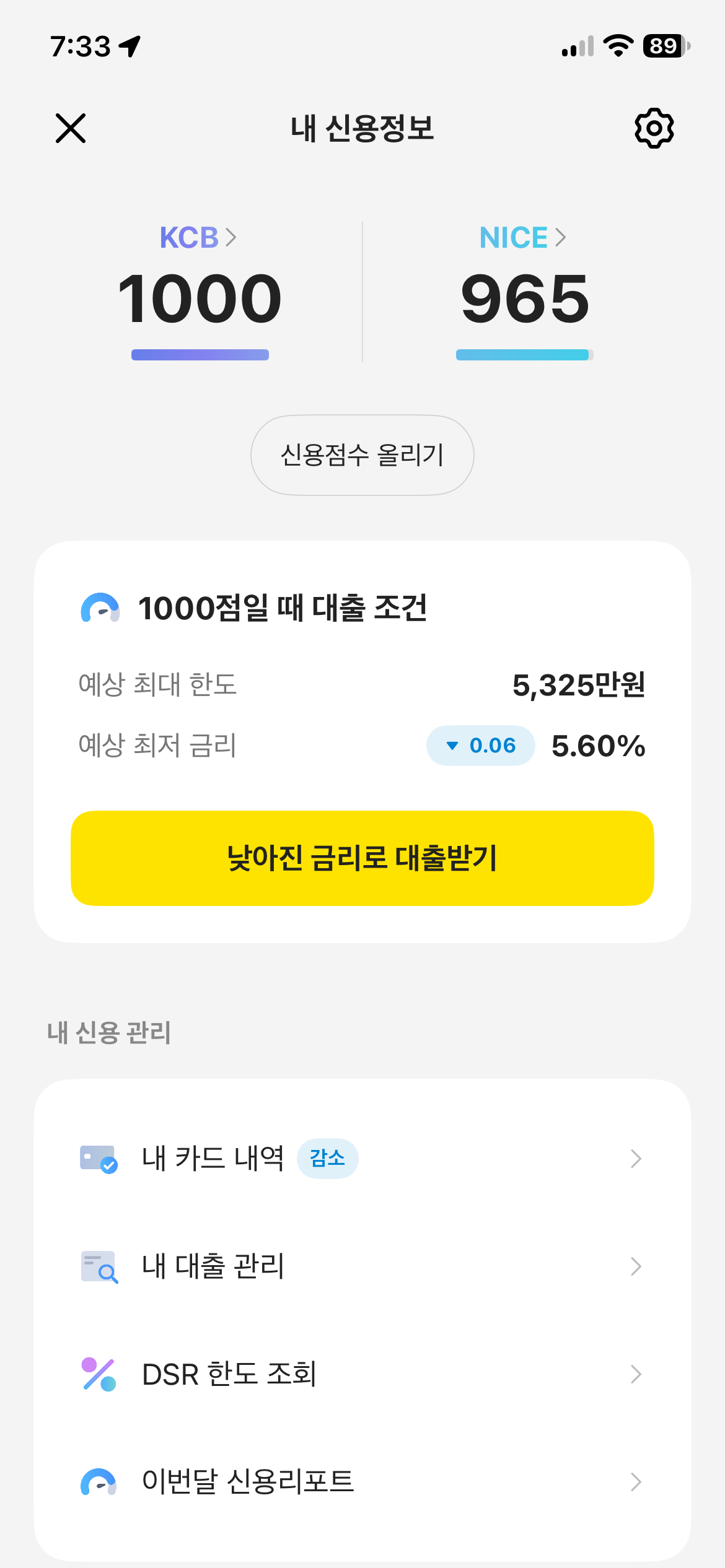Tap the Wi-Fi icon in the status bar

click(618, 46)
